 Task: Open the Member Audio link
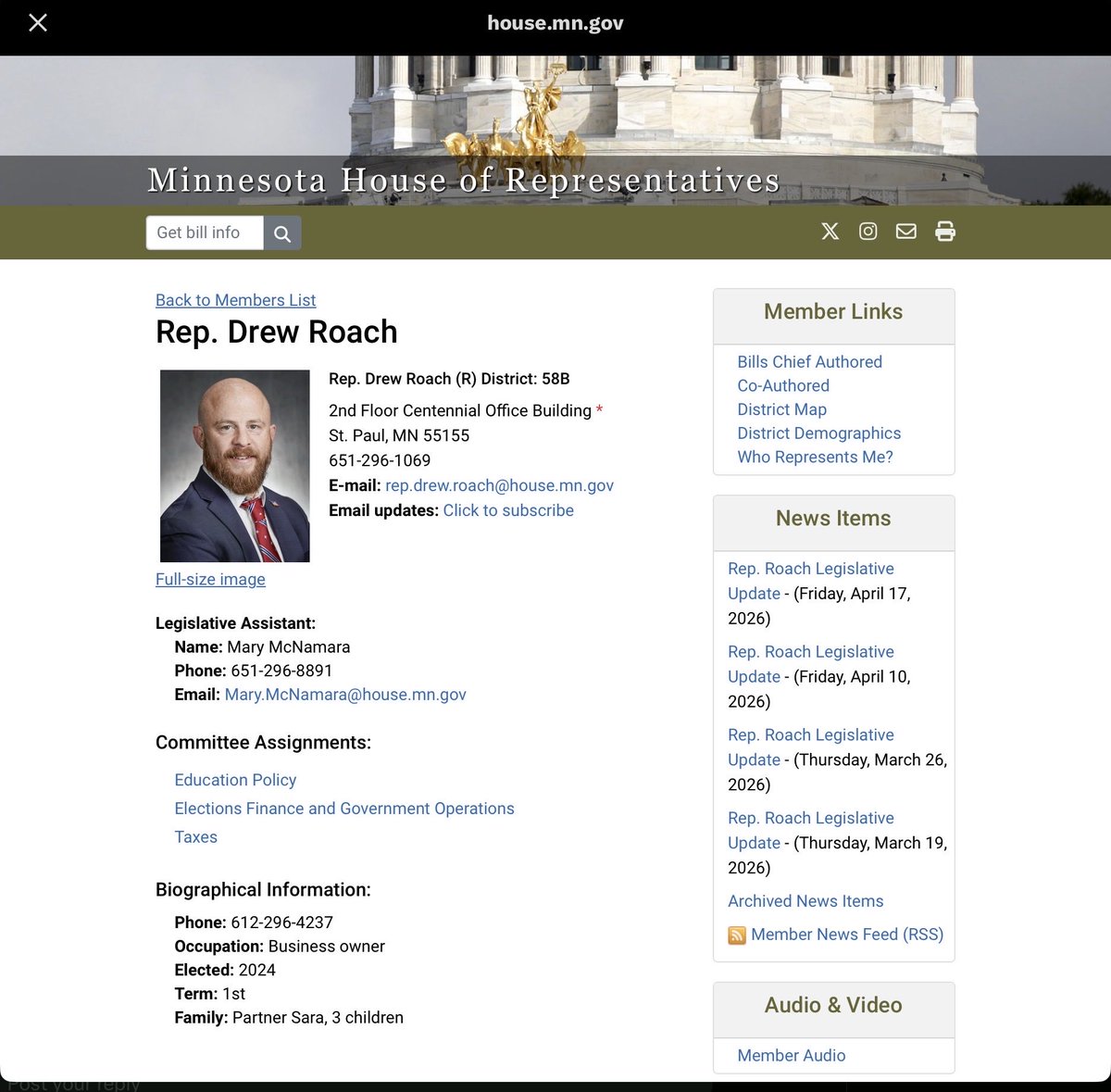click(792, 1056)
